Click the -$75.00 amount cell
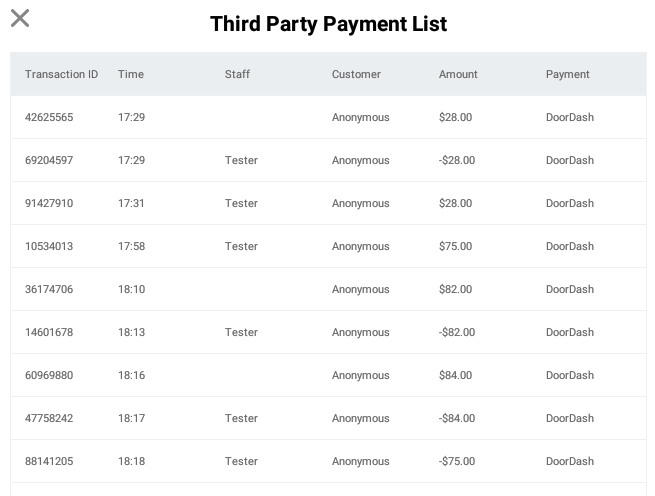 pos(457,461)
